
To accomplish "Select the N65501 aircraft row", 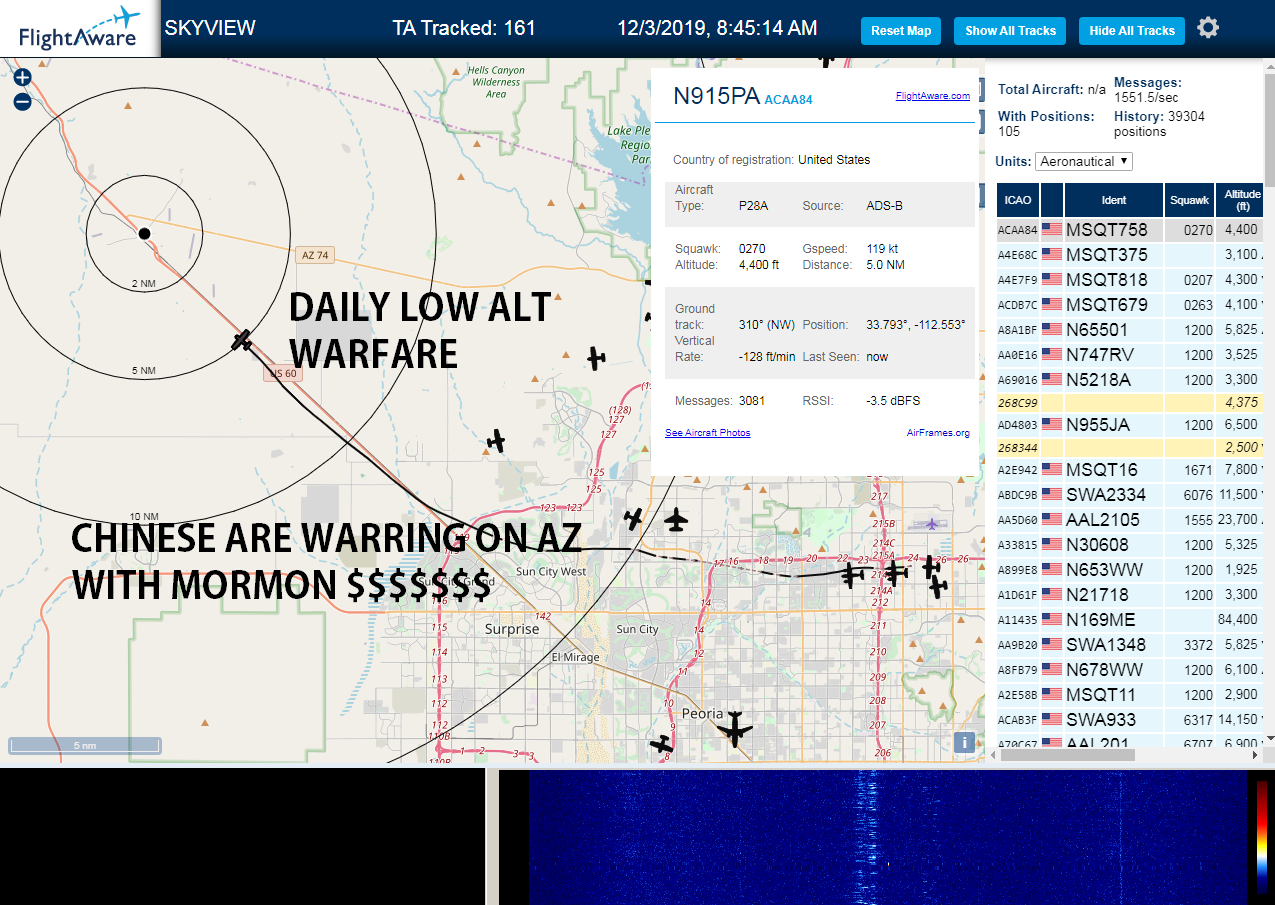I will (x=1131, y=330).
